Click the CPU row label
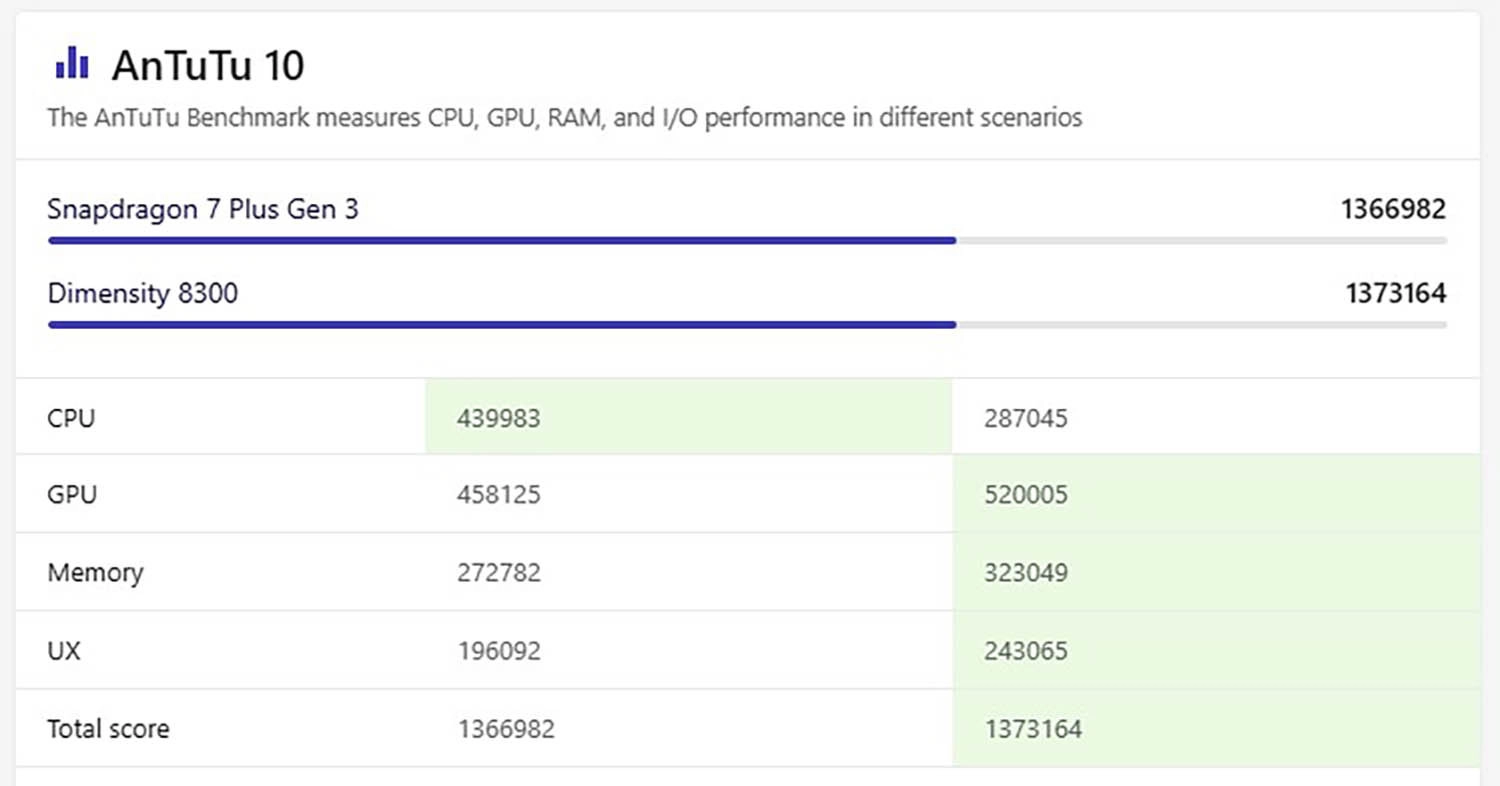This screenshot has height=786, width=1500. pos(71,417)
